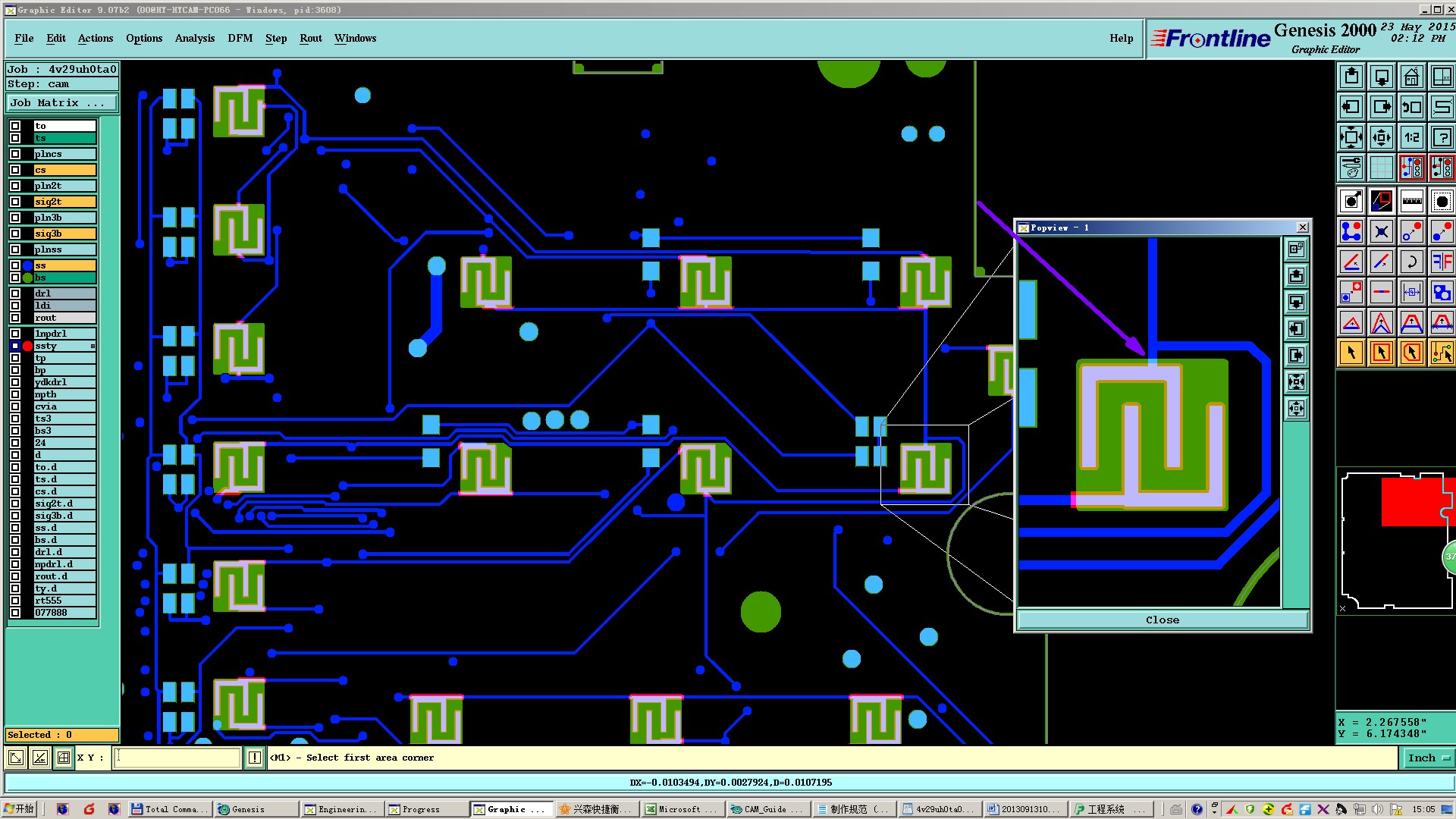Toggle the sig2t layer checkbox

(x=15, y=202)
